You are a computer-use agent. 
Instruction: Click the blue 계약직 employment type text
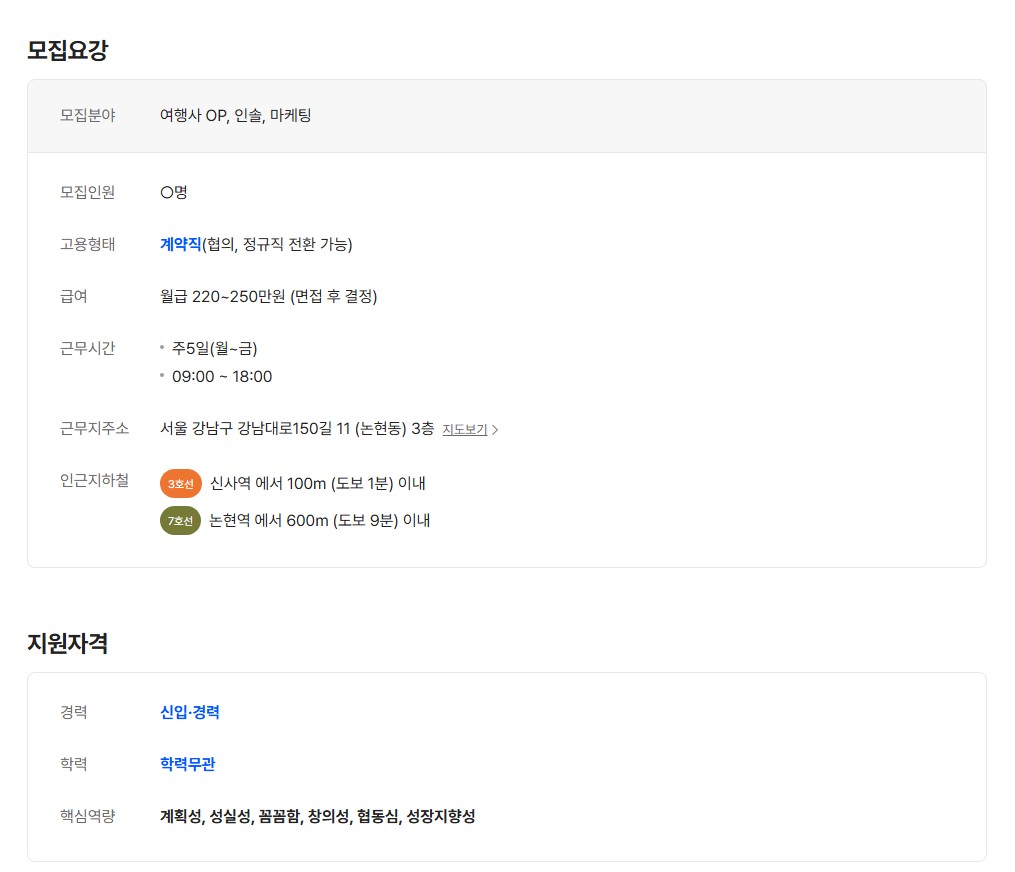(x=181, y=244)
